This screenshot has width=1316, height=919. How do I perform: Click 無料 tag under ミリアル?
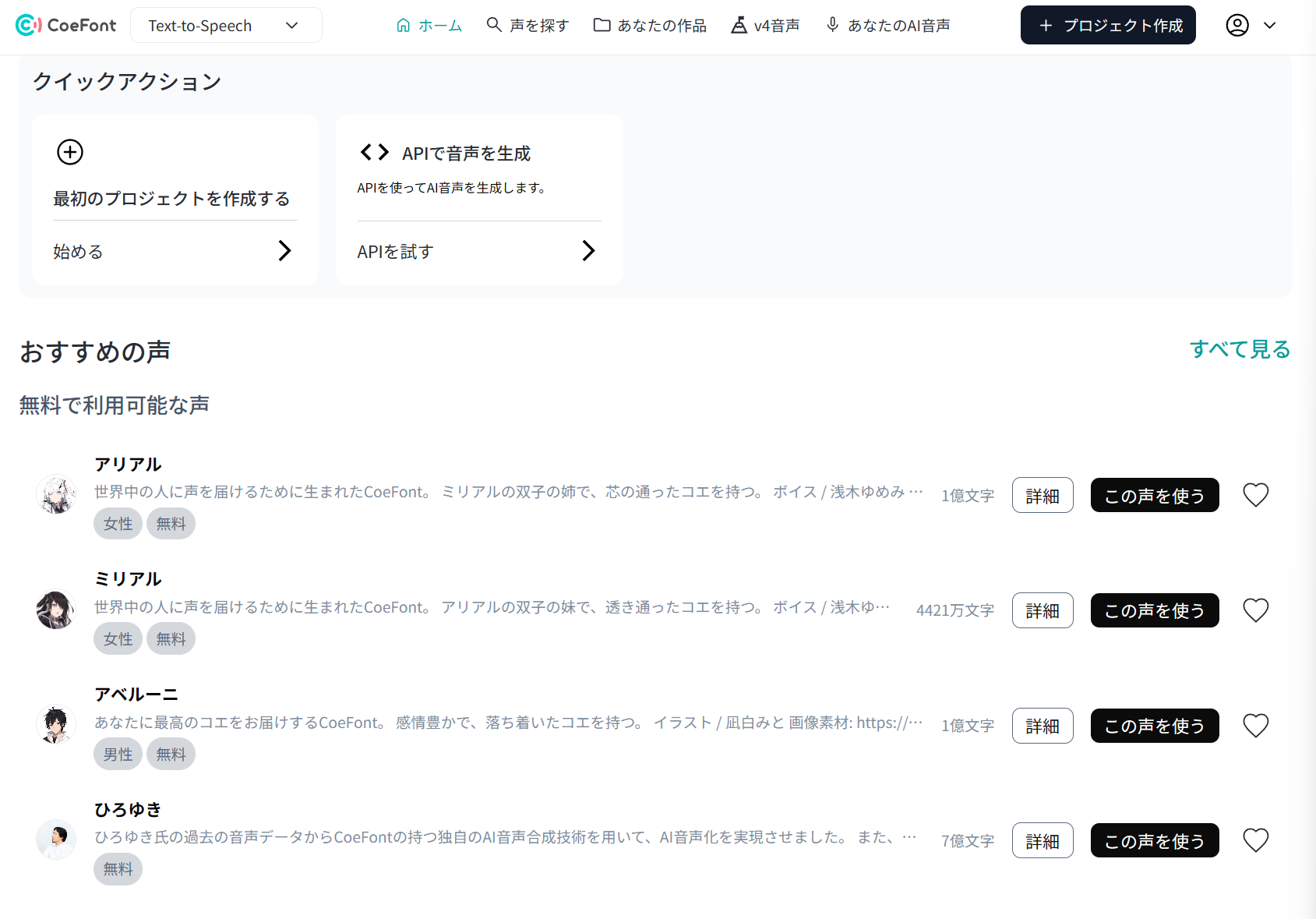(x=171, y=639)
